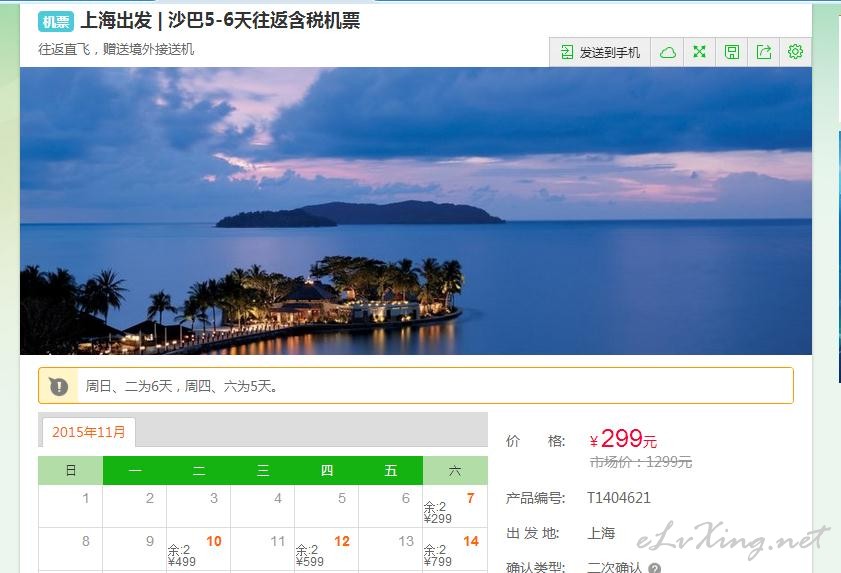Select the 2015年11月 month tab
Screen dimensions: 841x573
(88, 432)
